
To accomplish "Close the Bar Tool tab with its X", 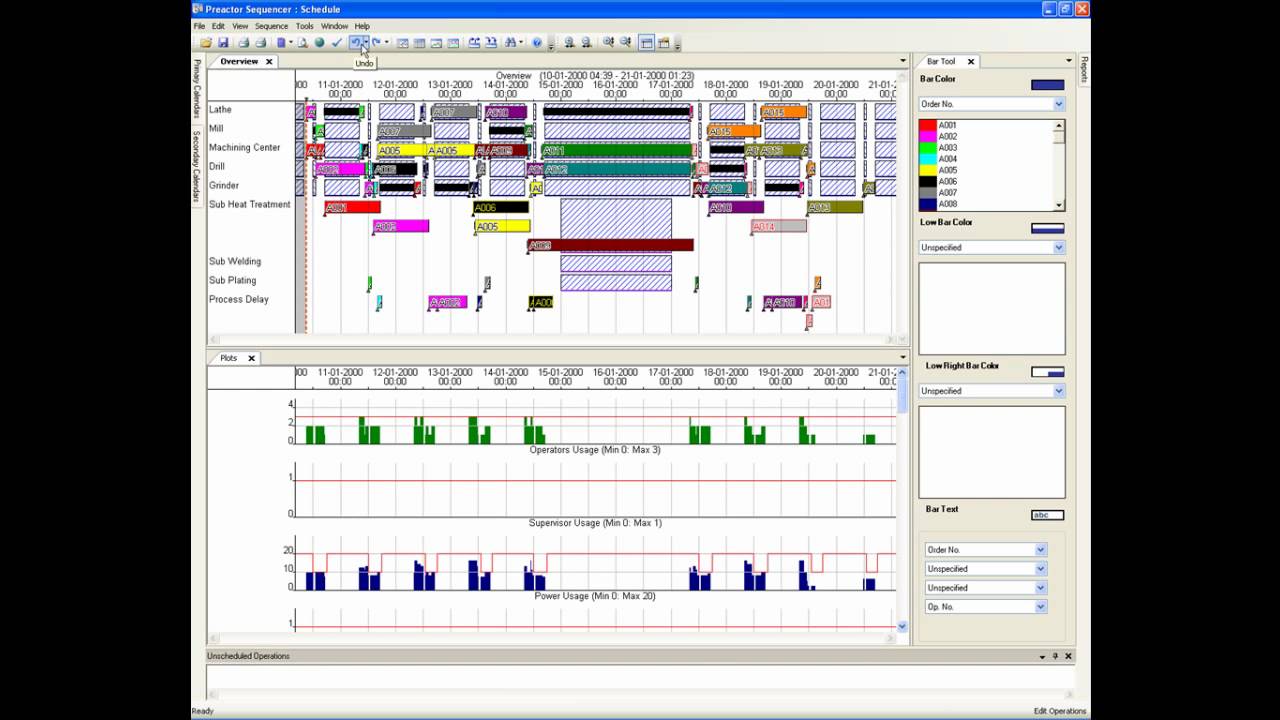I will 970,62.
